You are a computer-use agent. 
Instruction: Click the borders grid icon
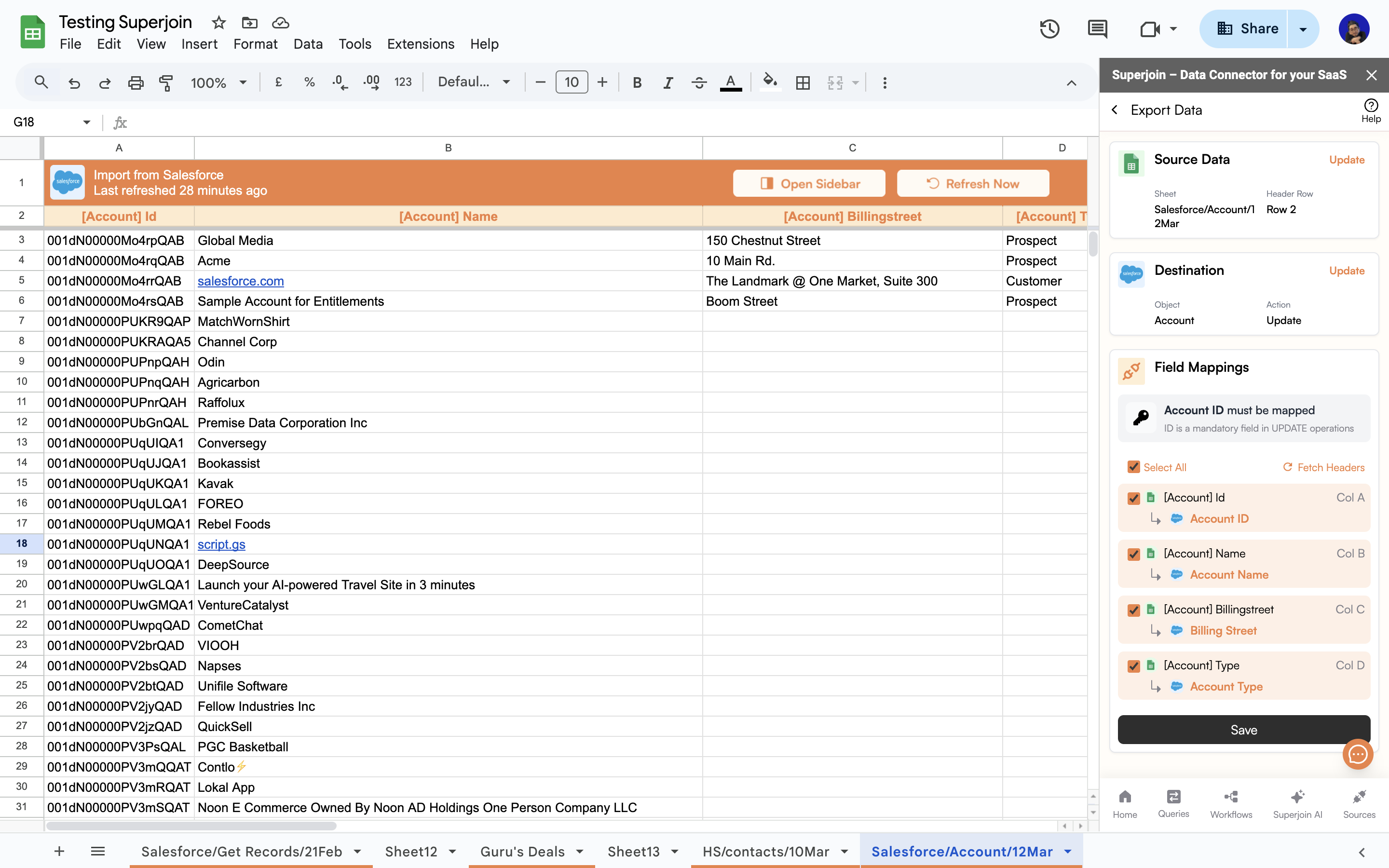[x=803, y=82]
